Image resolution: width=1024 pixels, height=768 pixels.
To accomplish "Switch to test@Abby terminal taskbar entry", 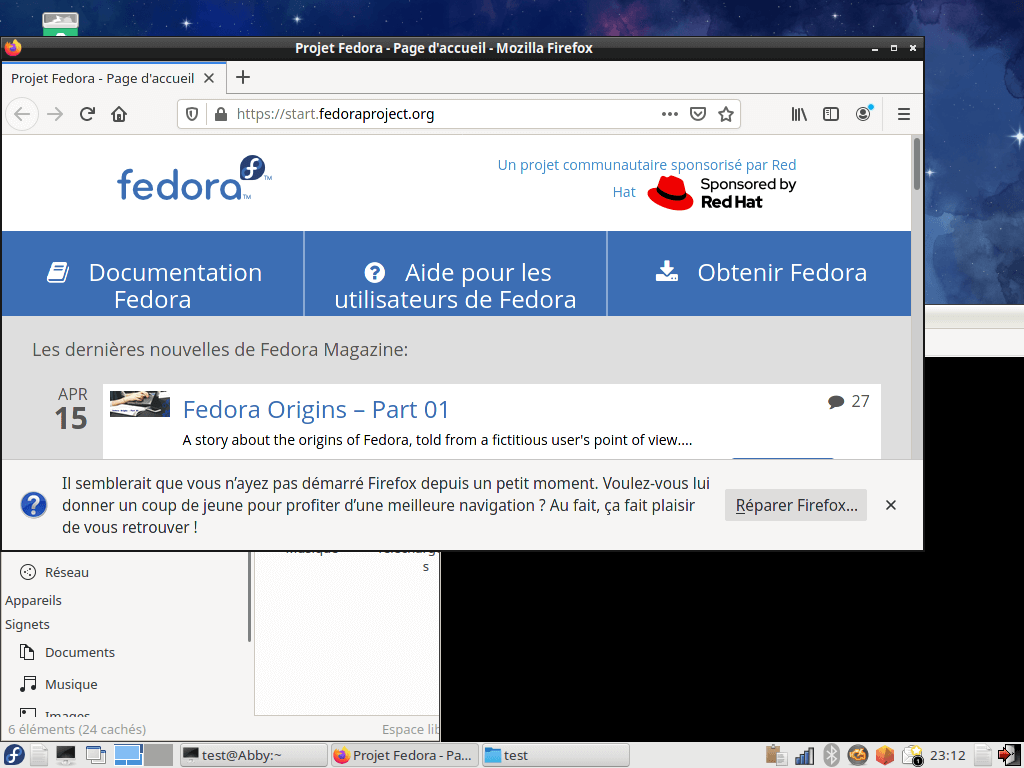I will tap(253, 755).
